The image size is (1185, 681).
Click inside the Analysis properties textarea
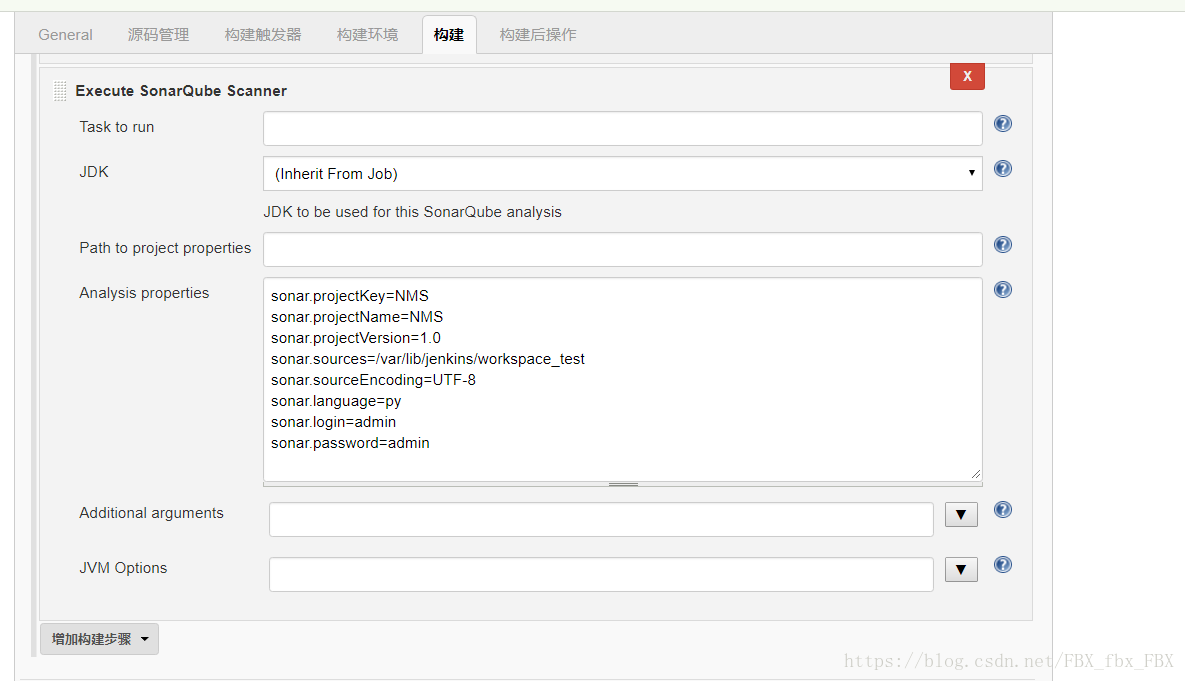point(623,379)
